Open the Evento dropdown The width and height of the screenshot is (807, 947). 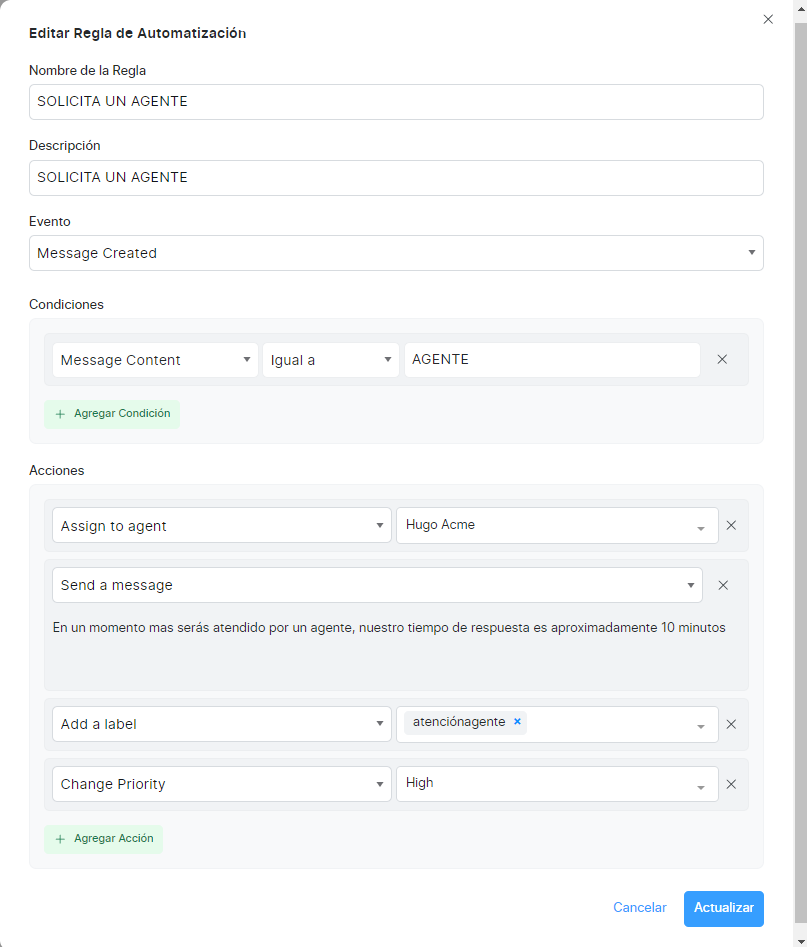[x=396, y=253]
